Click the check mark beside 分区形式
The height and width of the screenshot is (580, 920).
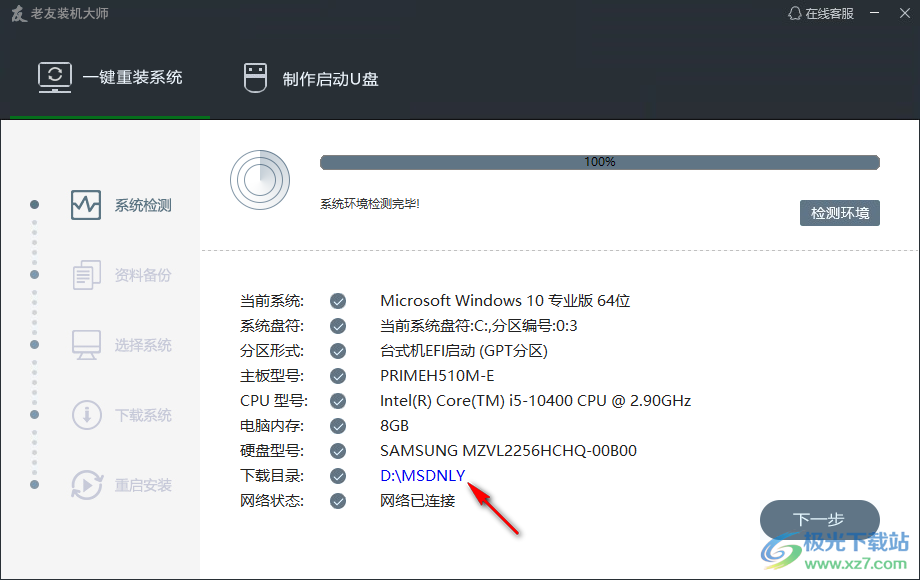point(338,351)
